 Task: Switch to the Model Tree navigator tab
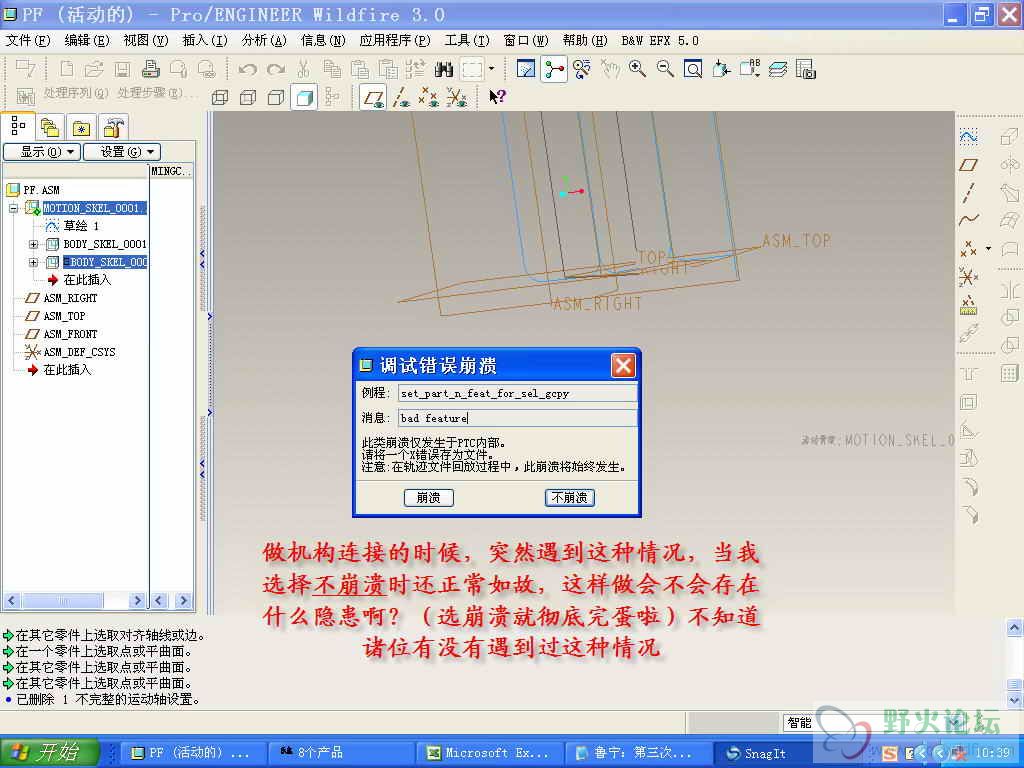click(x=18, y=125)
